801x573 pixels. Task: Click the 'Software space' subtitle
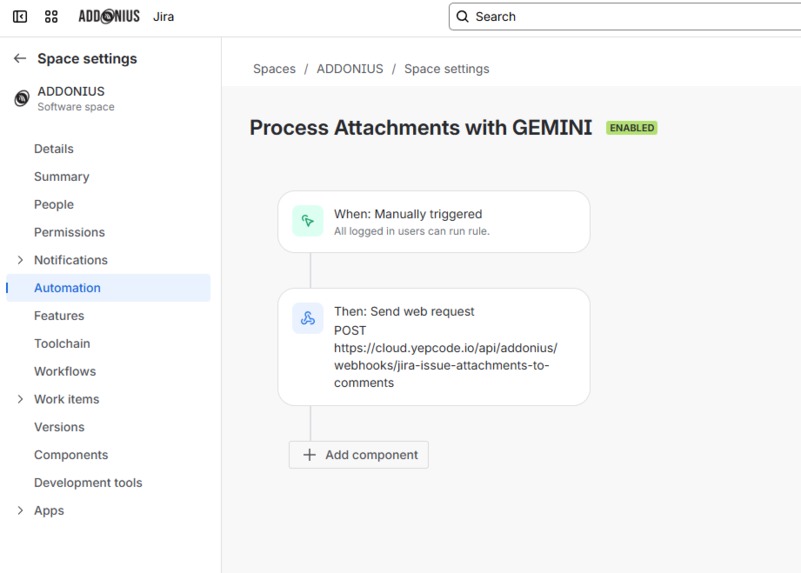(76, 107)
